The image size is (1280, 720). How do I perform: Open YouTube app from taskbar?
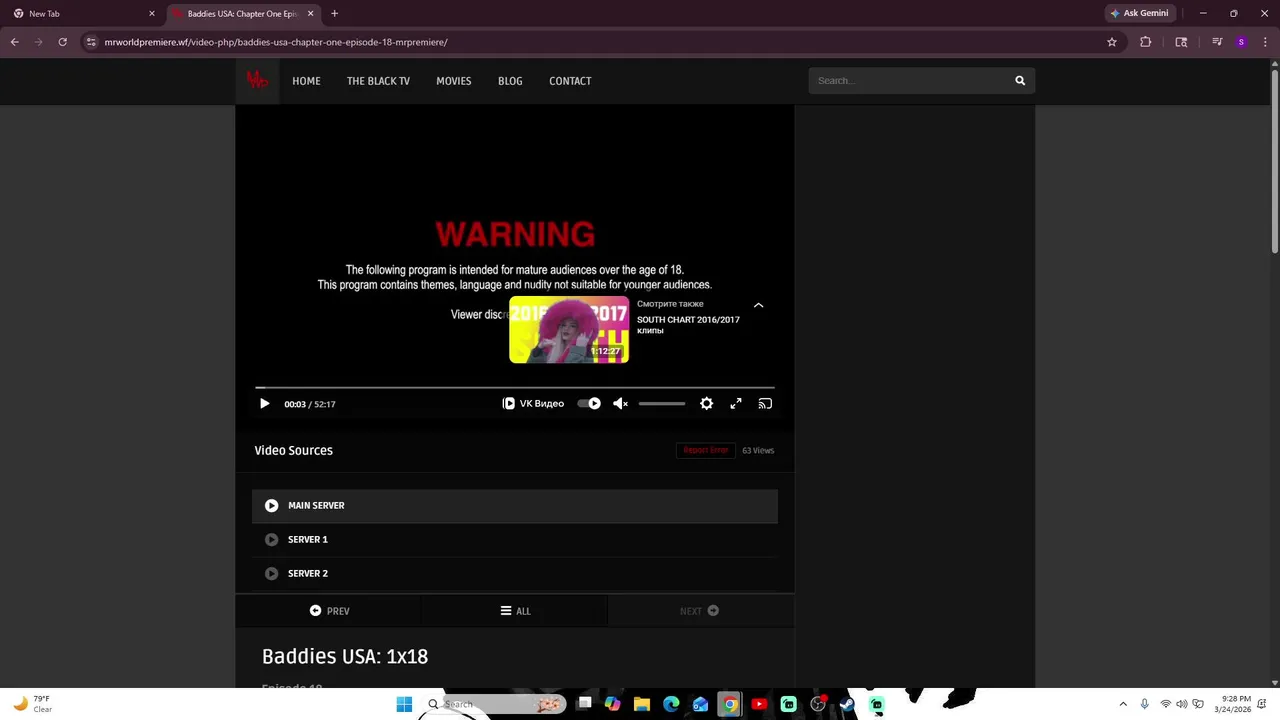[759, 704]
